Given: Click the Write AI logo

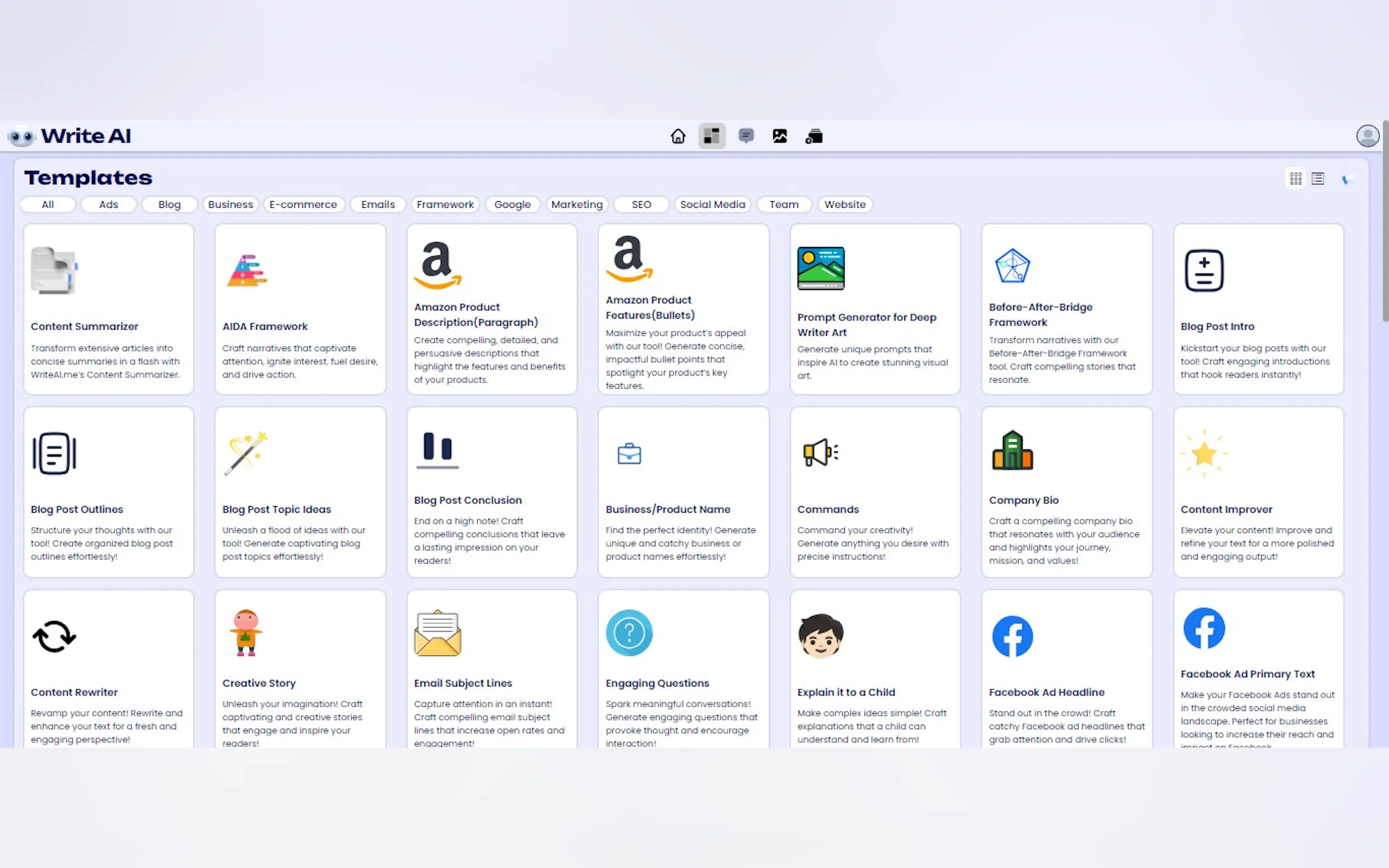Looking at the screenshot, I should click(70, 136).
